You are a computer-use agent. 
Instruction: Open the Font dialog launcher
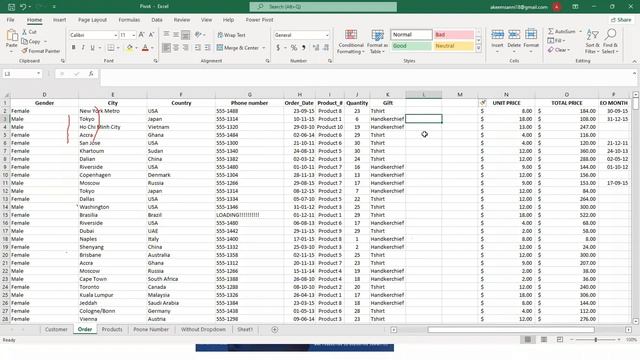point(156,61)
